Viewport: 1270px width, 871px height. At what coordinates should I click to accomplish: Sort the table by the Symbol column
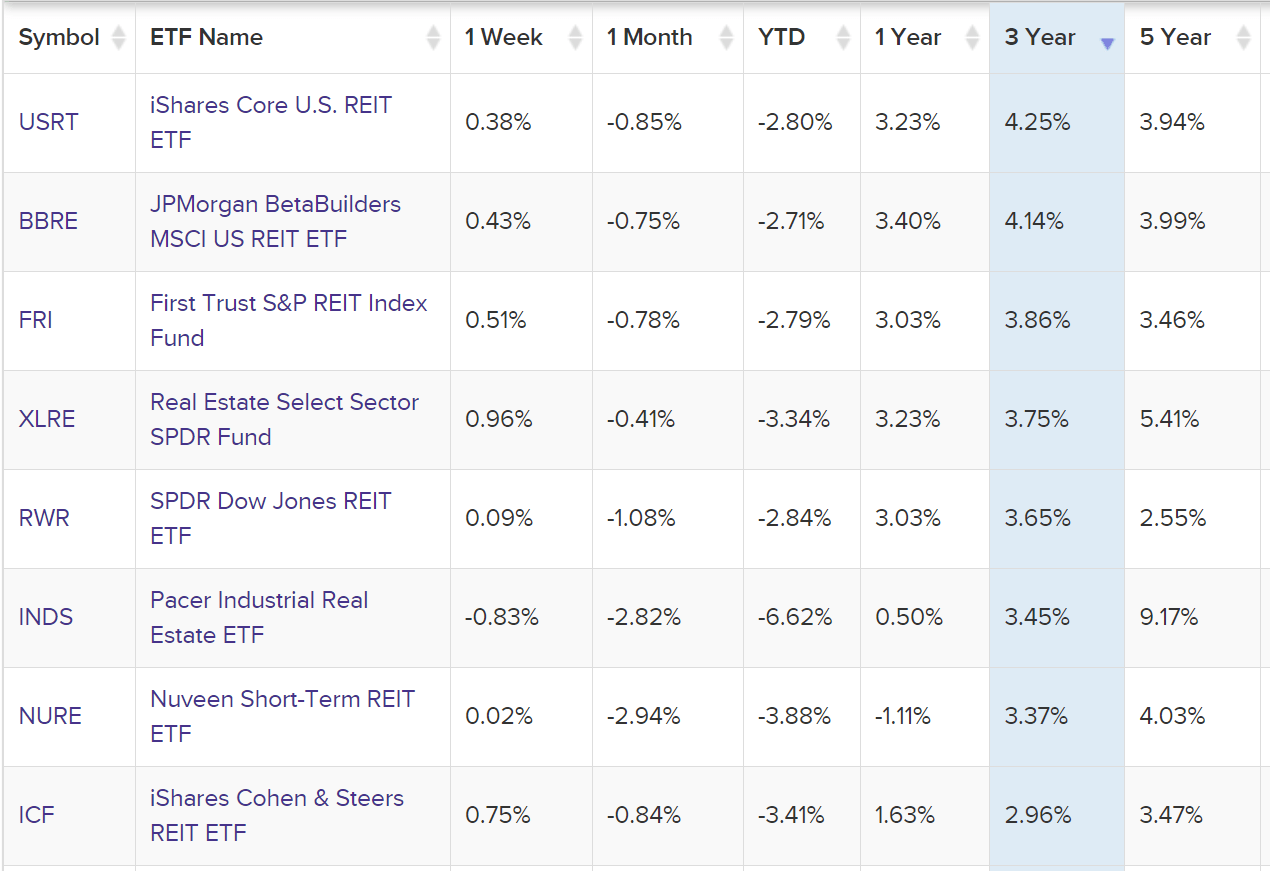(x=58, y=37)
